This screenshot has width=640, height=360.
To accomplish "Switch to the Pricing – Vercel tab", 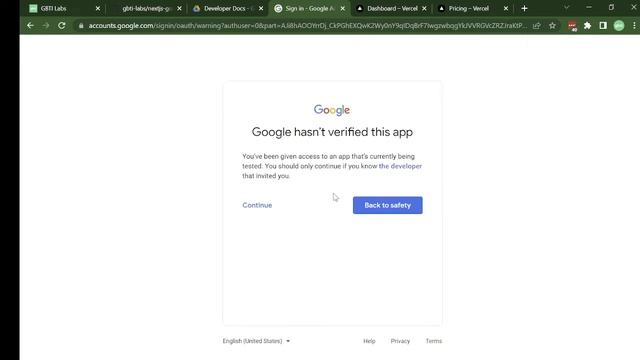I will click(469, 8).
